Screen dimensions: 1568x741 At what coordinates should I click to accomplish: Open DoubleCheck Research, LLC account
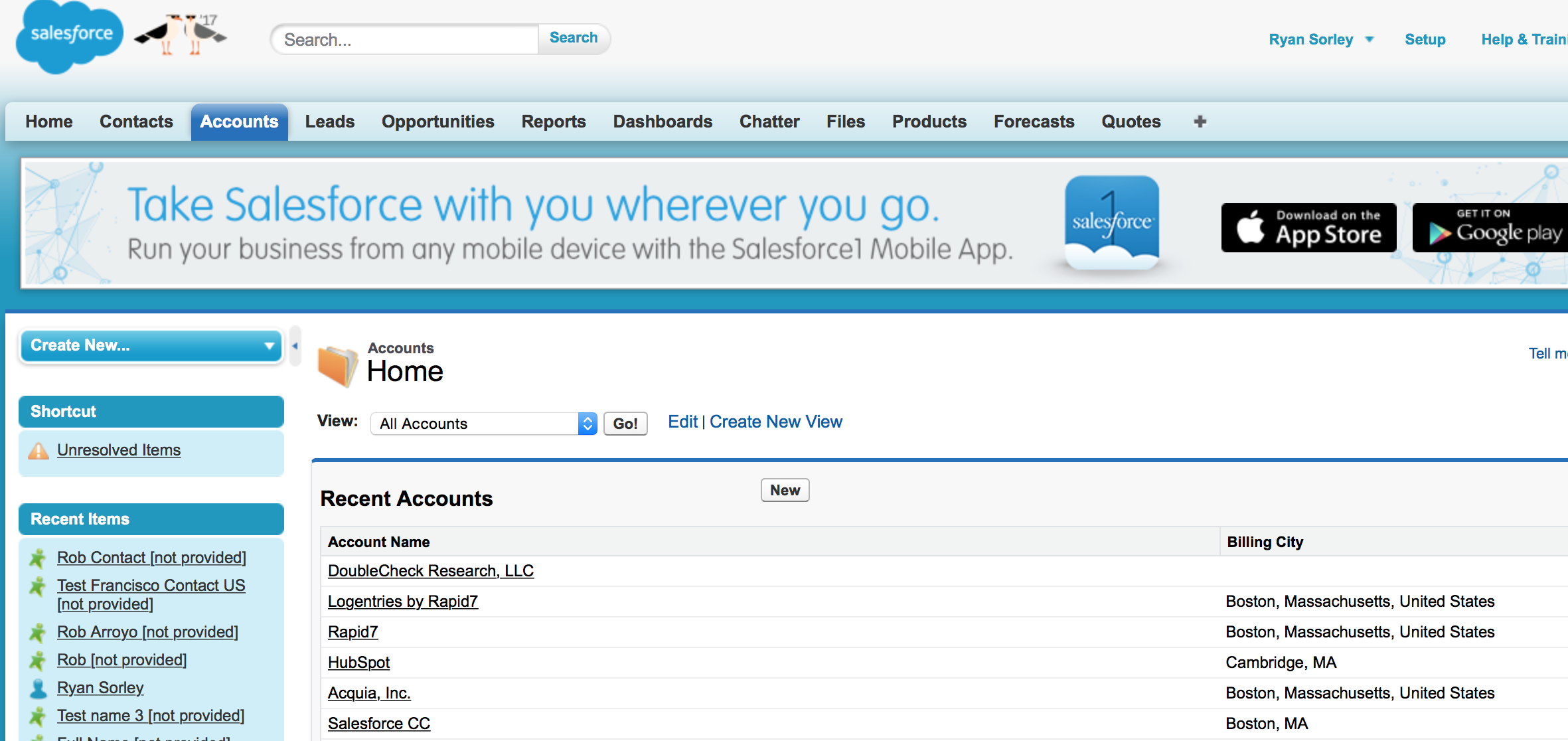(x=431, y=571)
